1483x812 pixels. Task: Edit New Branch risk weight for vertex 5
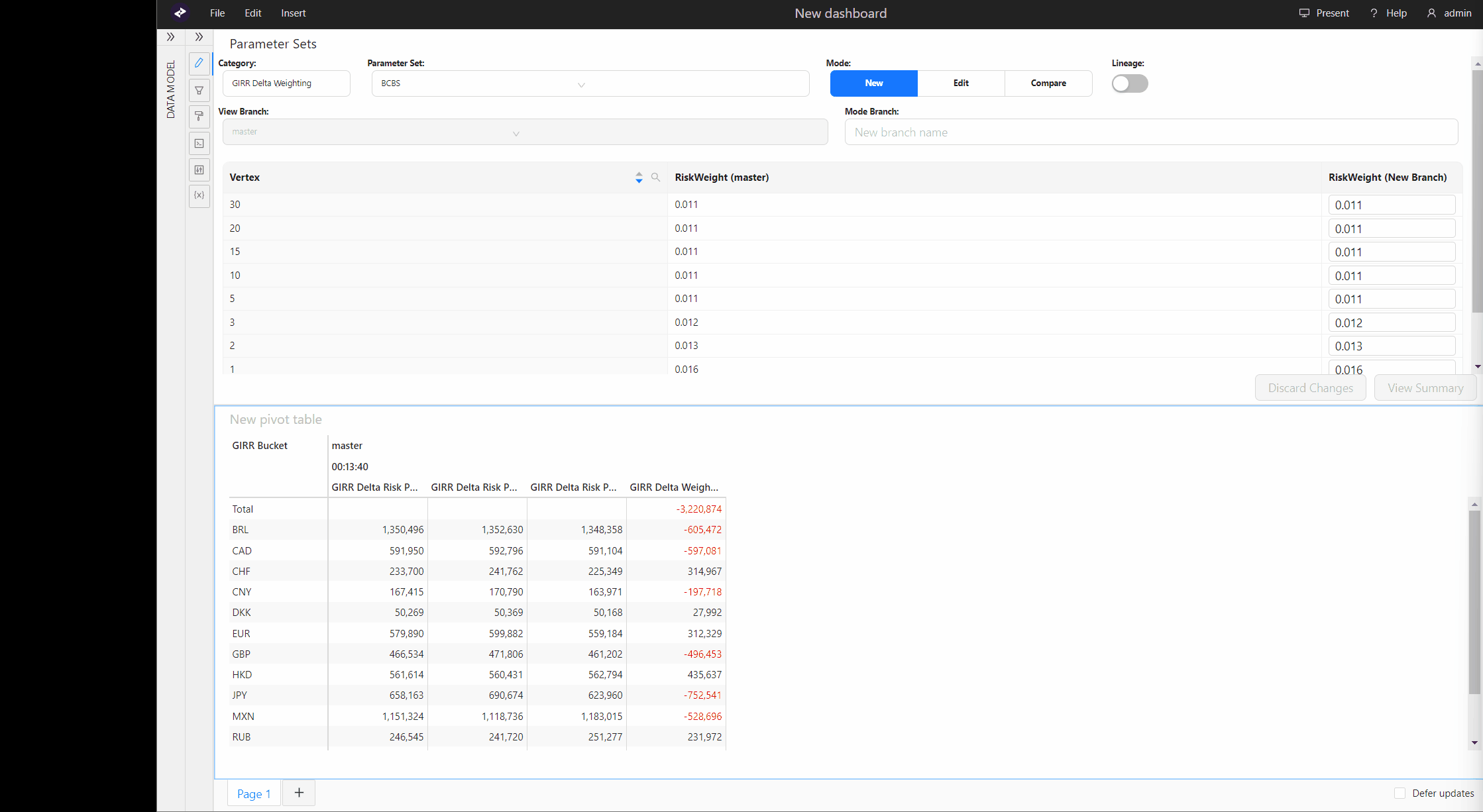(1392, 299)
